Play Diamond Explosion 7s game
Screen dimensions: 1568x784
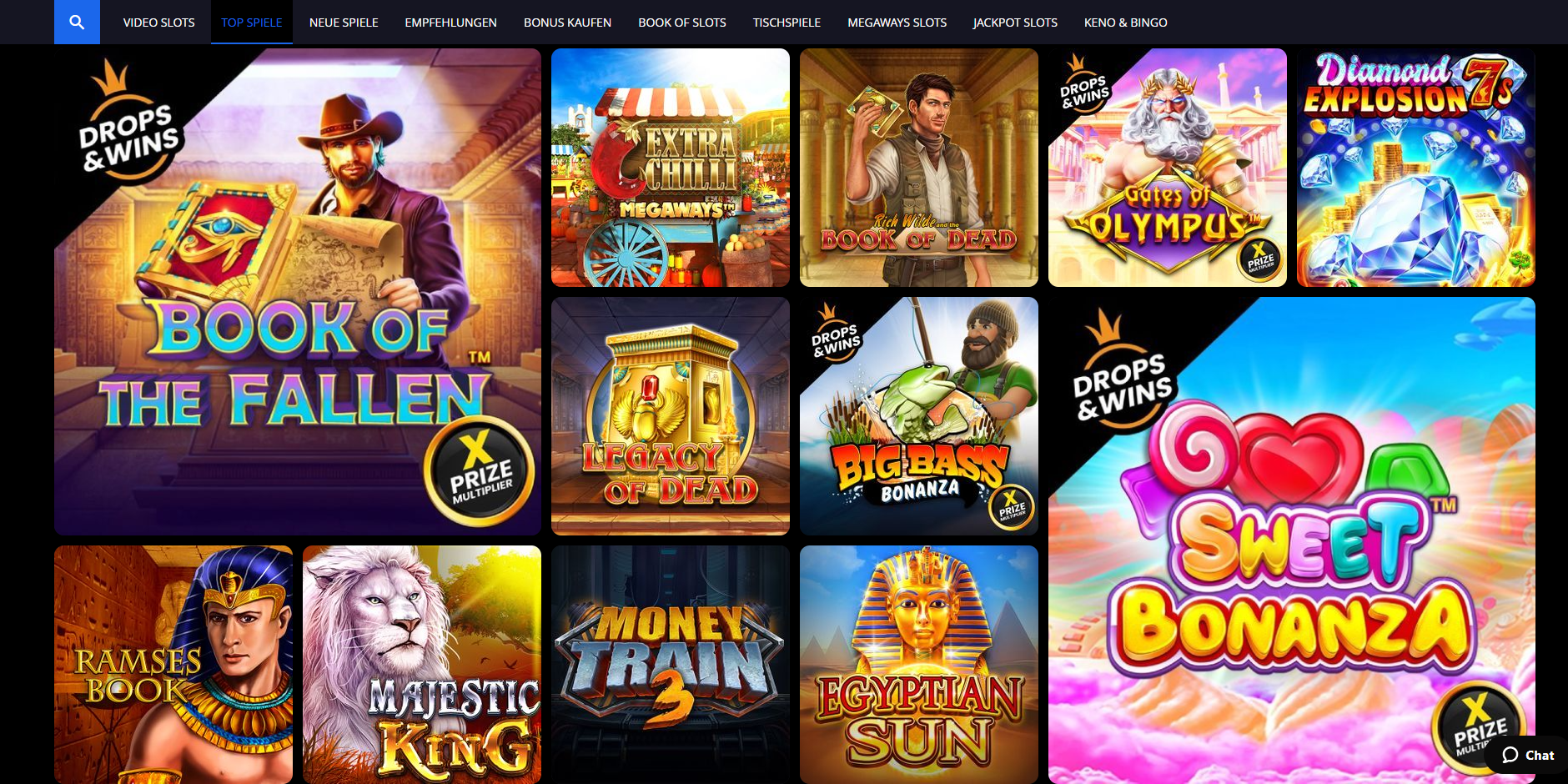click(1416, 168)
